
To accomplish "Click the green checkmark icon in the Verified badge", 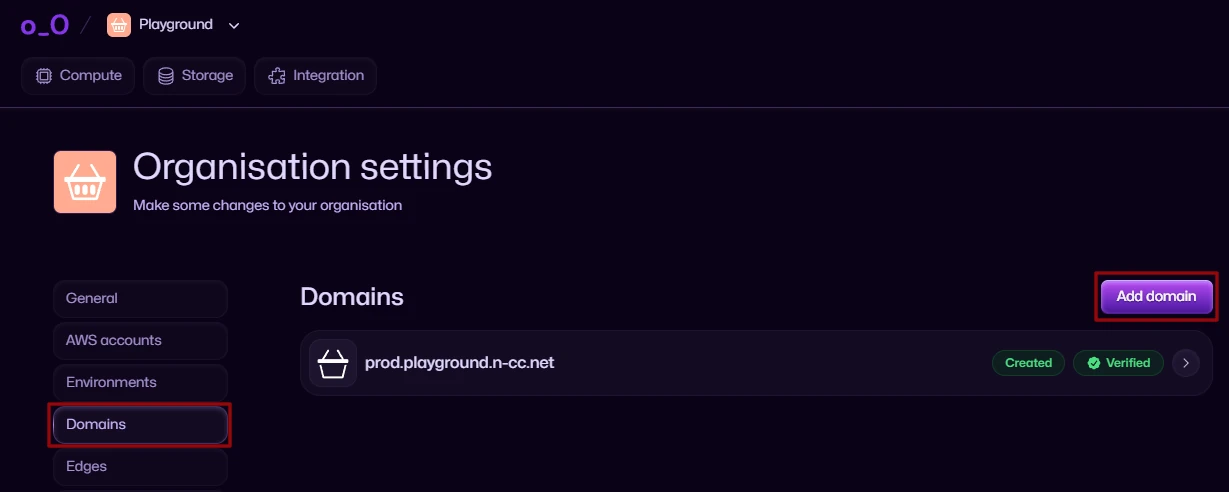I will coord(1093,363).
